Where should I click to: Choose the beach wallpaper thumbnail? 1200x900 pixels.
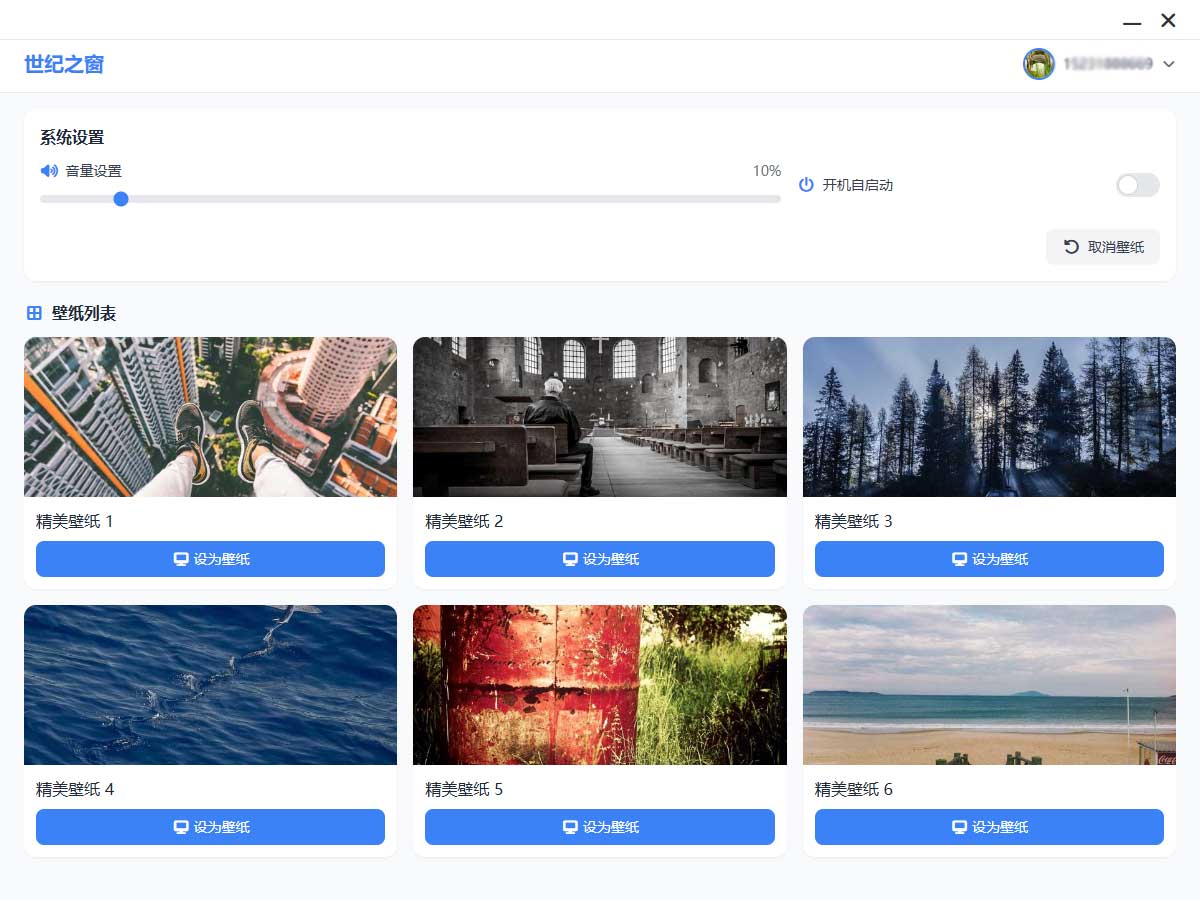click(989, 685)
